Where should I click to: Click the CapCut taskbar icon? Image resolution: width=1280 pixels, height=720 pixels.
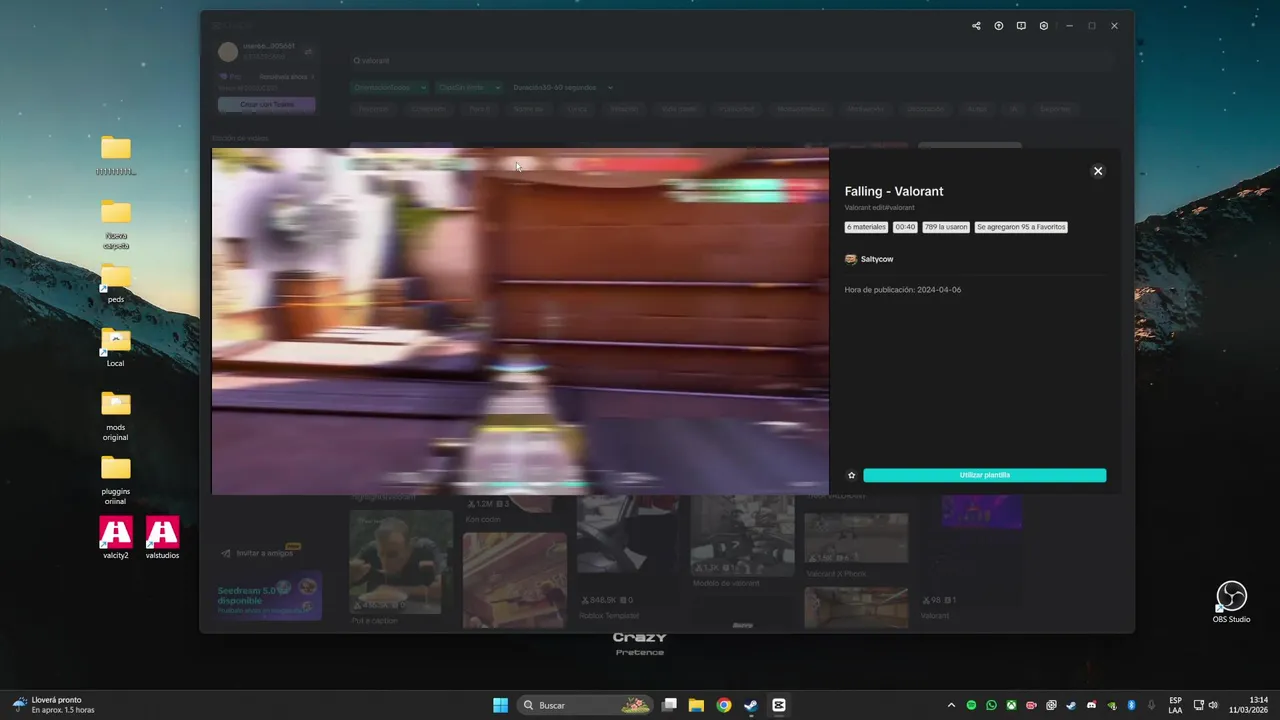coord(779,705)
